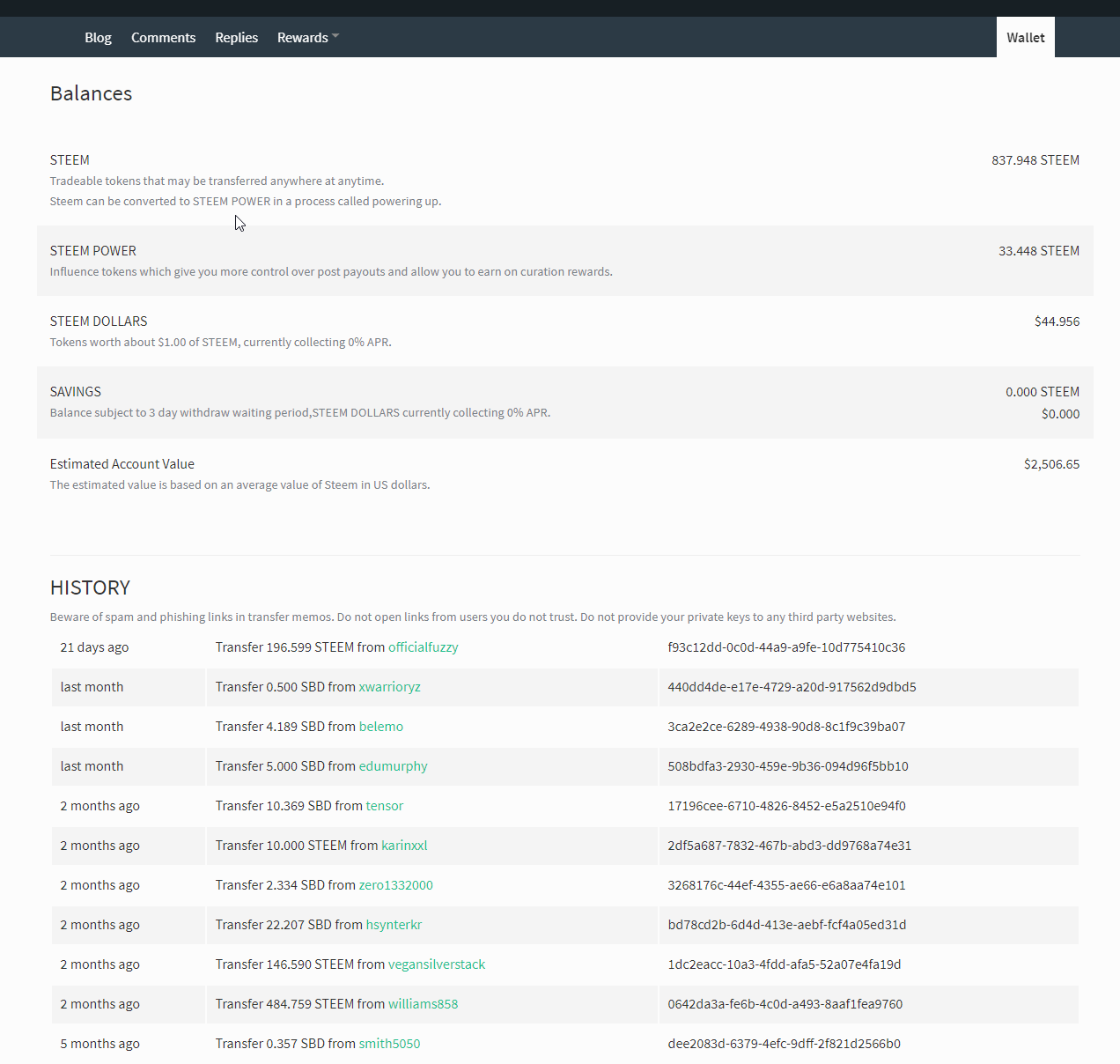1120x1064 pixels.
Task: Click the 'Transfer 22.207 SBD from' text
Action: (x=289, y=925)
